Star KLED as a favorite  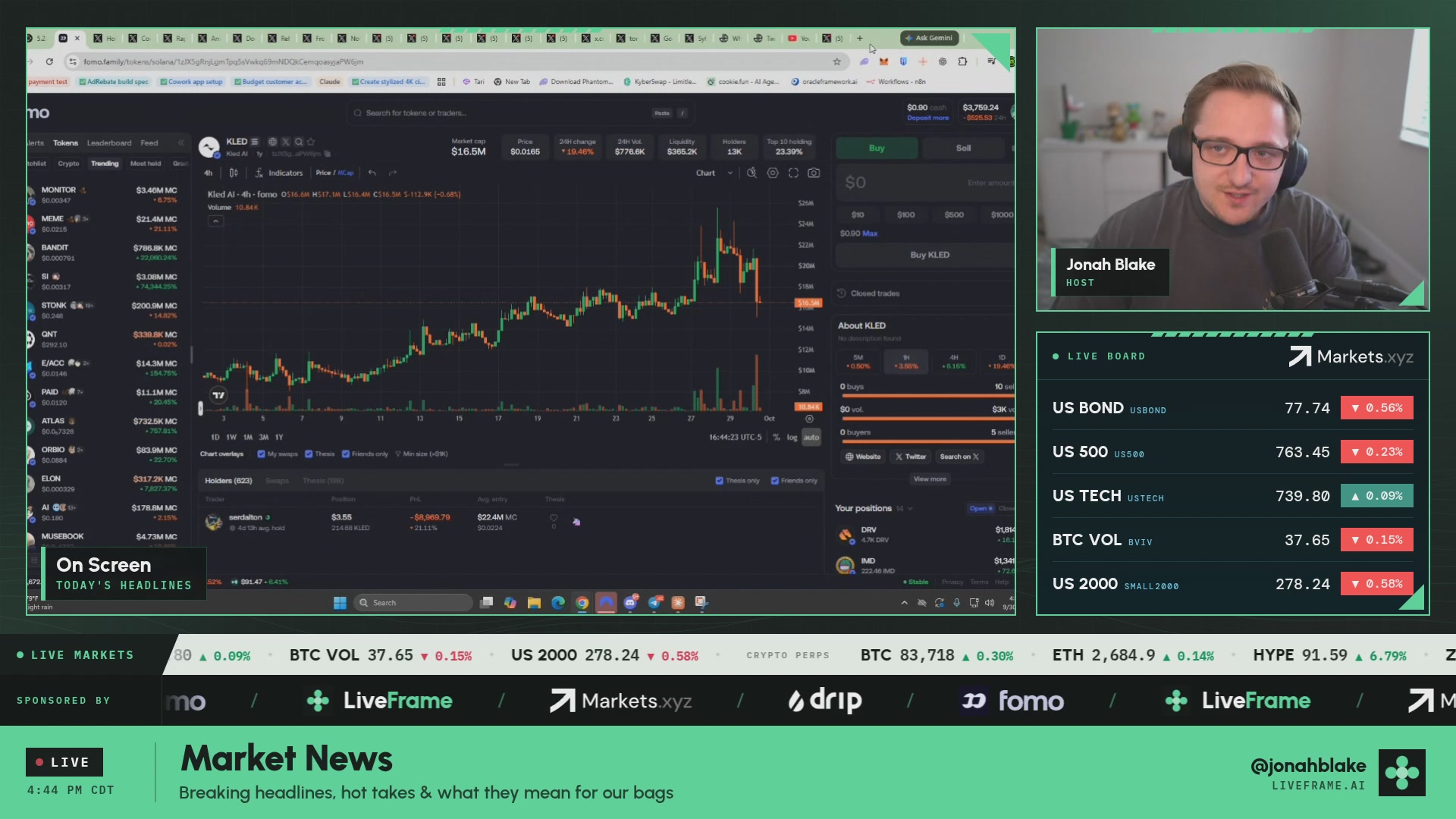point(311,142)
